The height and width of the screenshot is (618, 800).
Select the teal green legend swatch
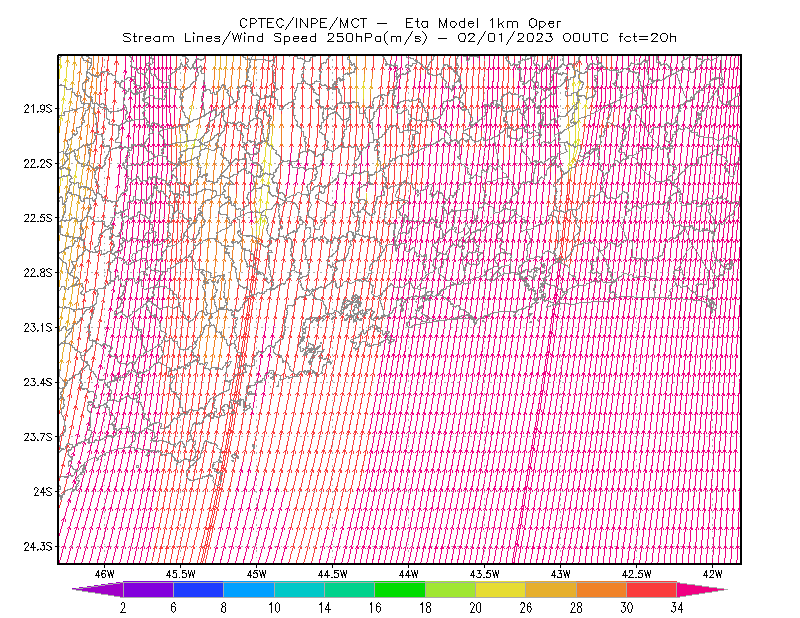coord(349,589)
